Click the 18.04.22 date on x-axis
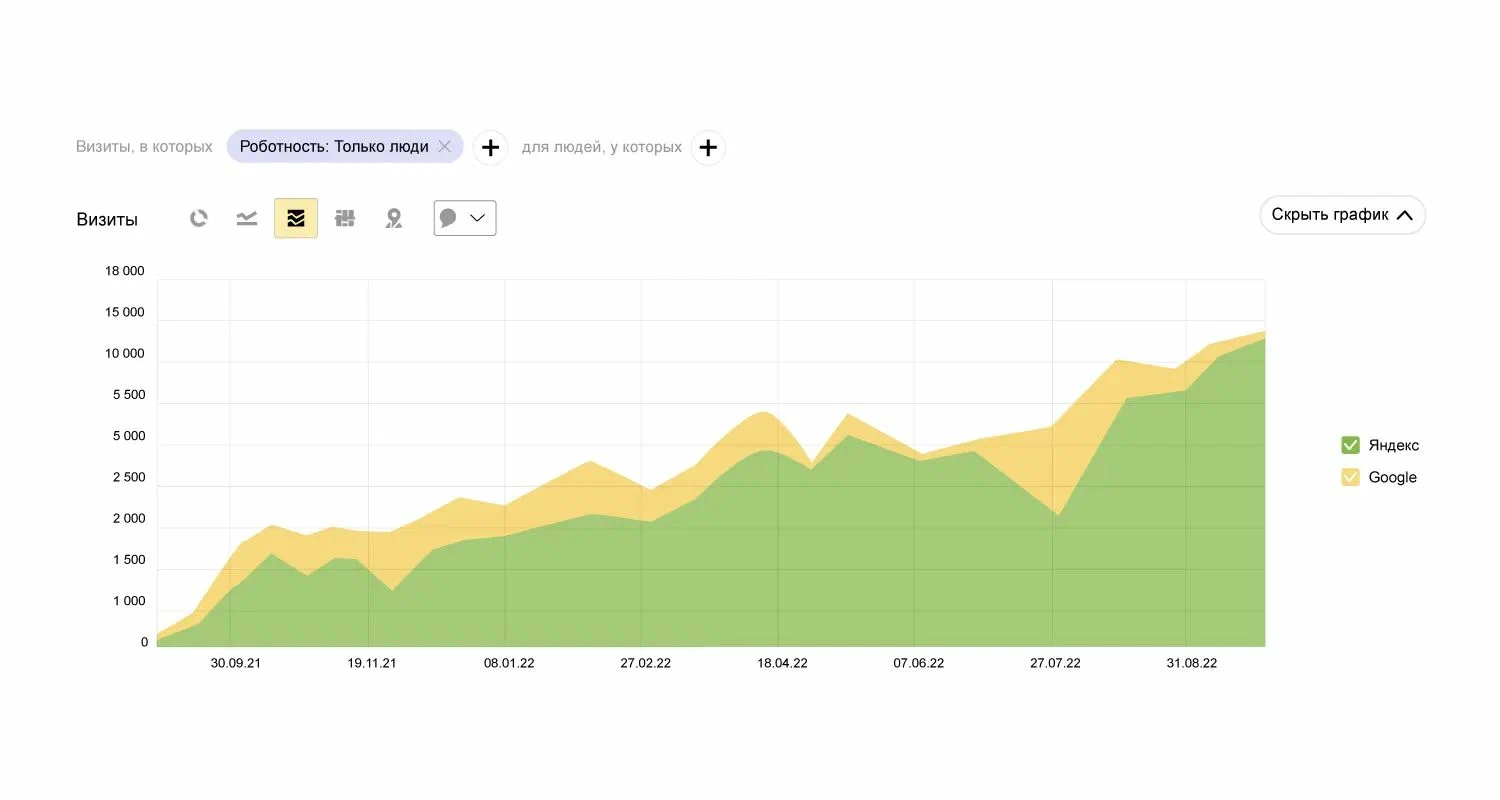 pos(782,663)
